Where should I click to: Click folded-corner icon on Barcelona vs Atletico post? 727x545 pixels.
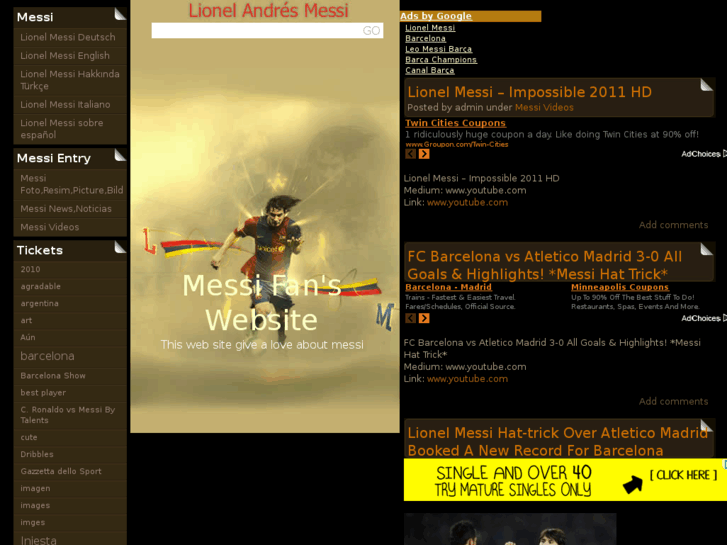coord(706,249)
